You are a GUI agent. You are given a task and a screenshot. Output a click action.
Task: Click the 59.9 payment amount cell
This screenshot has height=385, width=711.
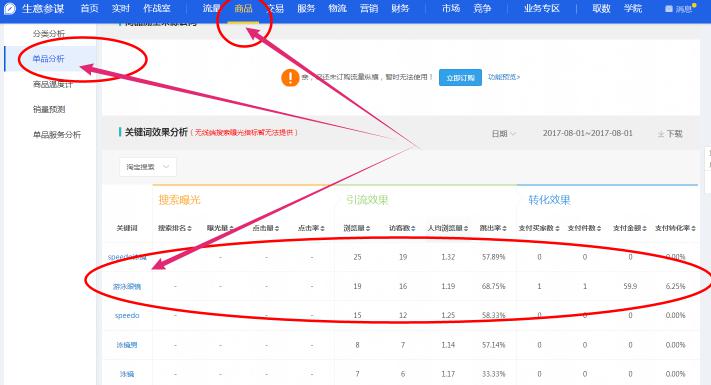point(630,287)
